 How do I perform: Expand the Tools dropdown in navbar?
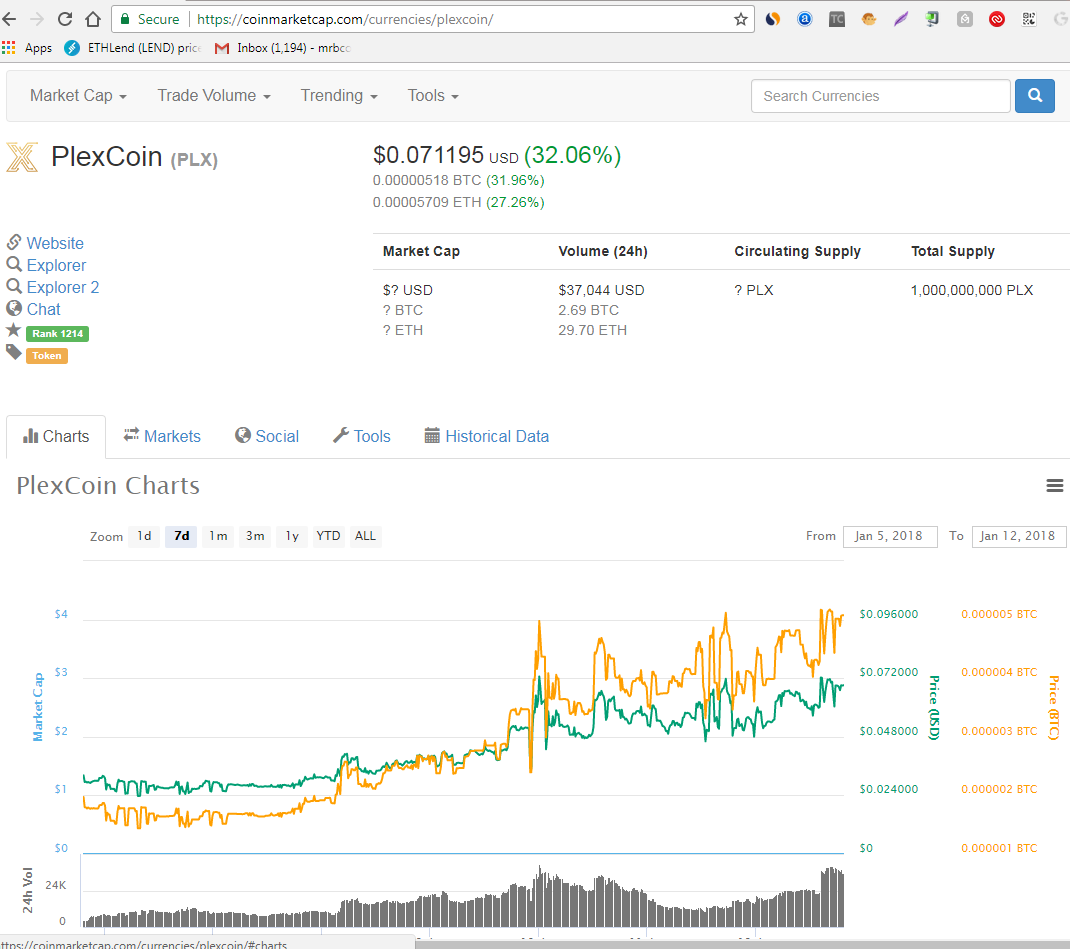tap(433, 96)
